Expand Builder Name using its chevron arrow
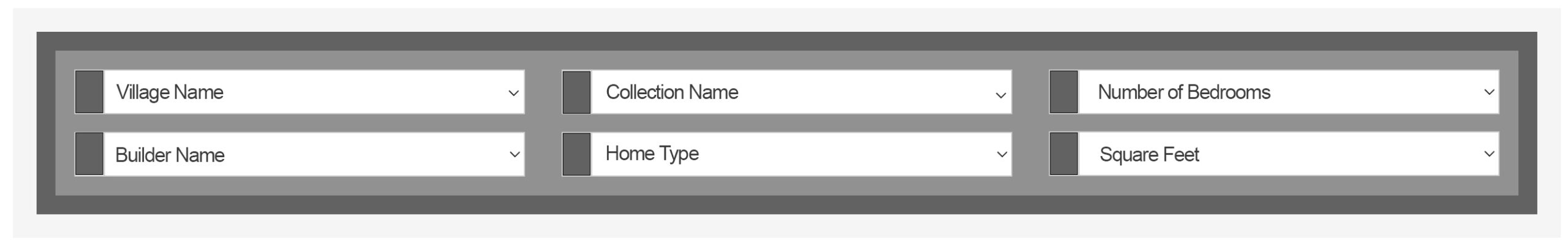This screenshot has width=1568, height=252. click(x=514, y=155)
